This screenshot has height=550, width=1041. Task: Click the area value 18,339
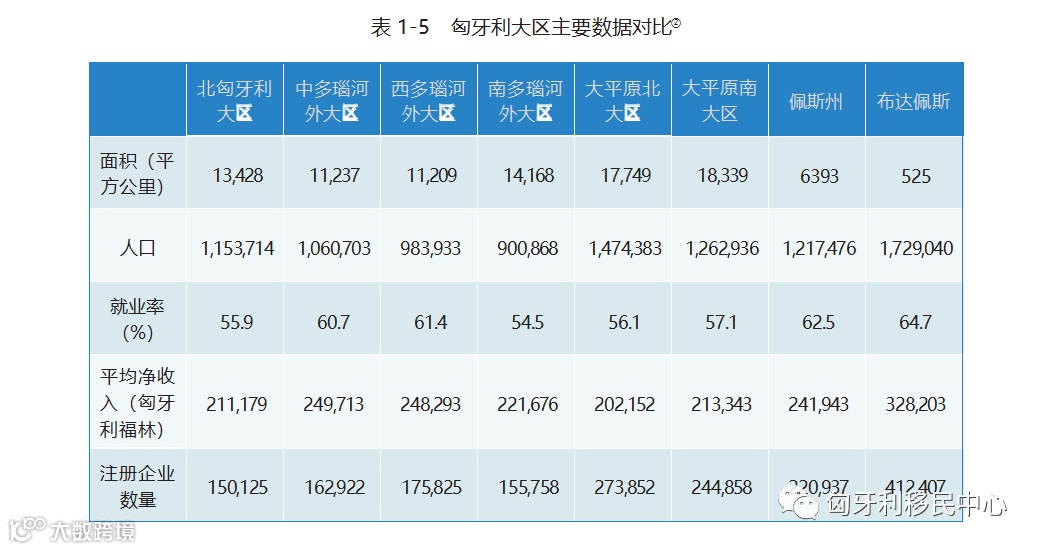(722, 175)
